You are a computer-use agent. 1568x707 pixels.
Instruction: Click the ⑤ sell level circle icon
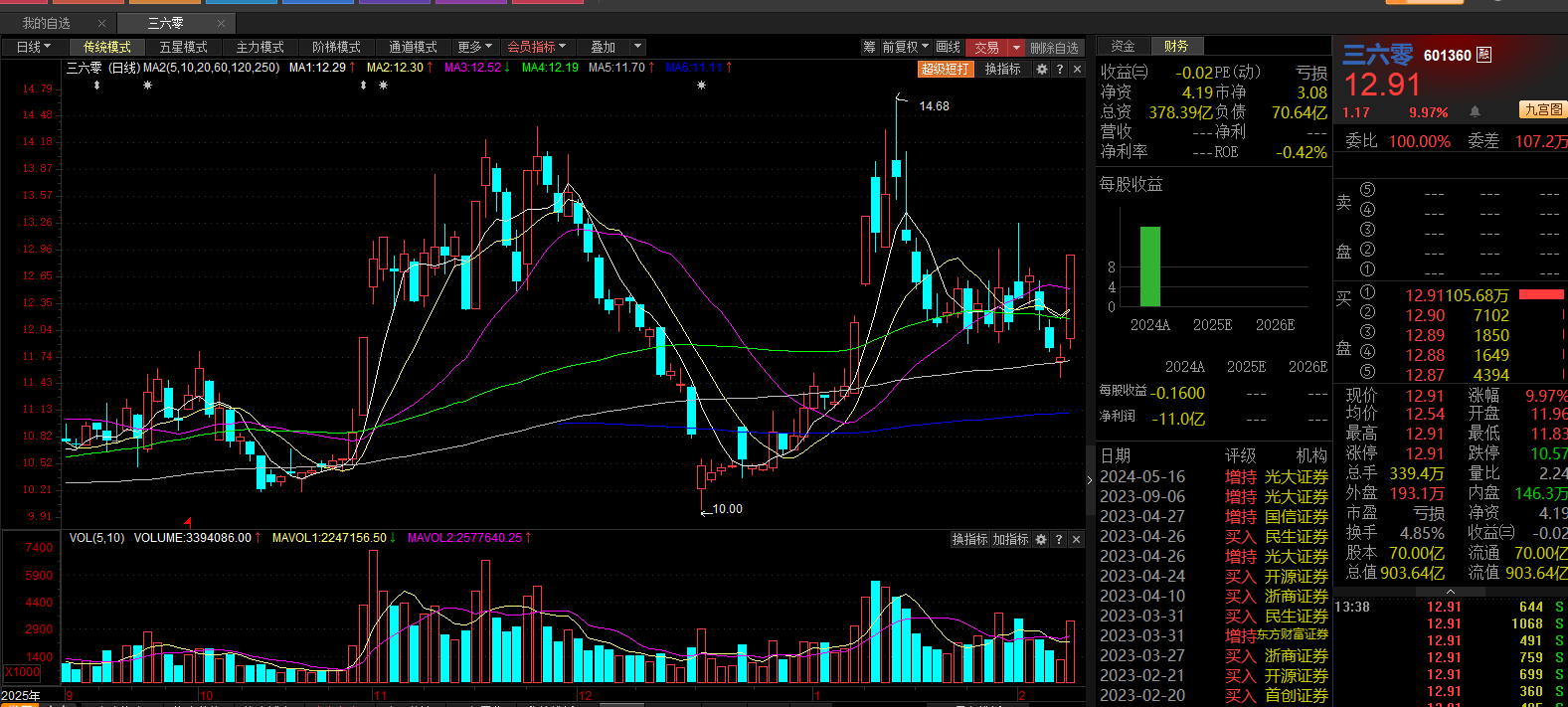click(x=1367, y=189)
